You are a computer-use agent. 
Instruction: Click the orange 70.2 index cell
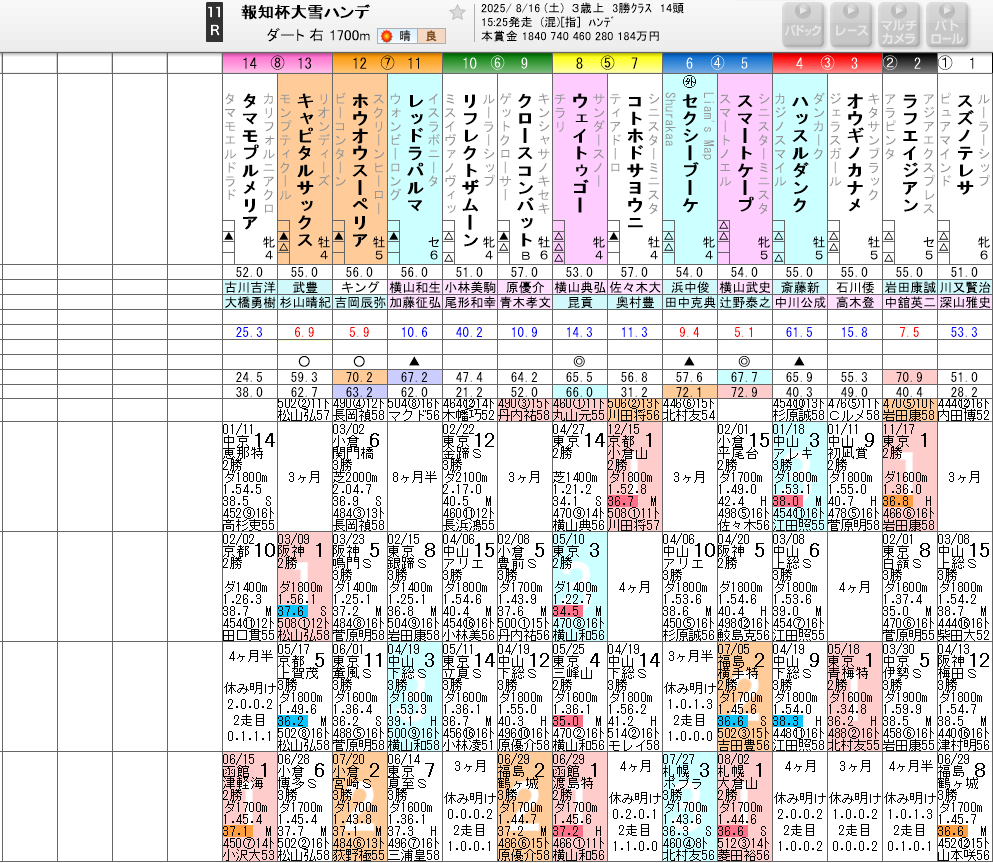[x=359, y=377]
